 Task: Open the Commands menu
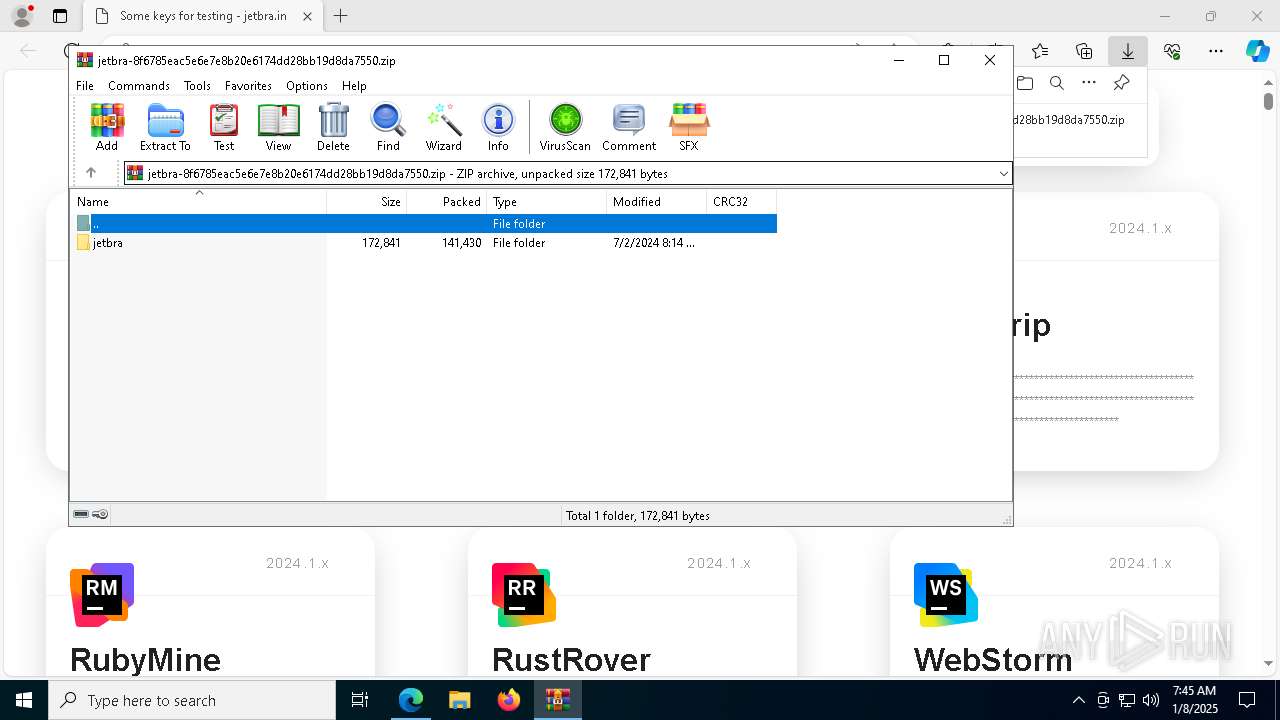point(139,86)
